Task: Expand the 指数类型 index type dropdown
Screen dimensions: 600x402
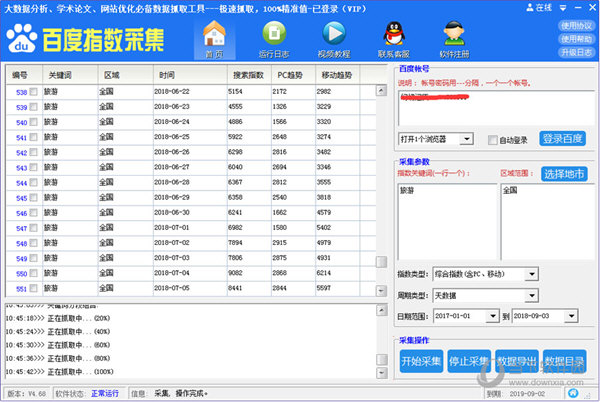Action: click(532, 274)
